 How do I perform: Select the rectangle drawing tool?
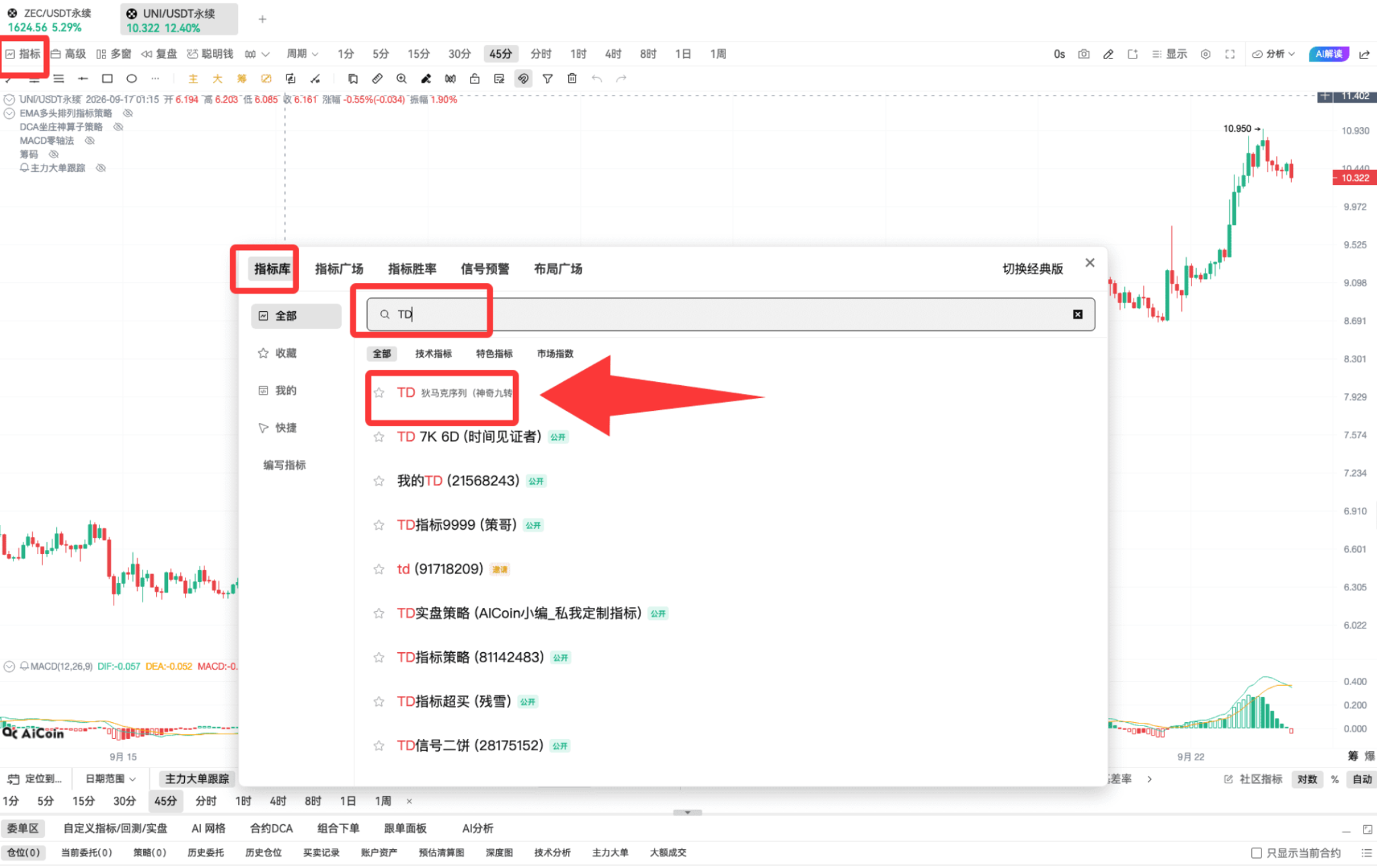(x=107, y=79)
